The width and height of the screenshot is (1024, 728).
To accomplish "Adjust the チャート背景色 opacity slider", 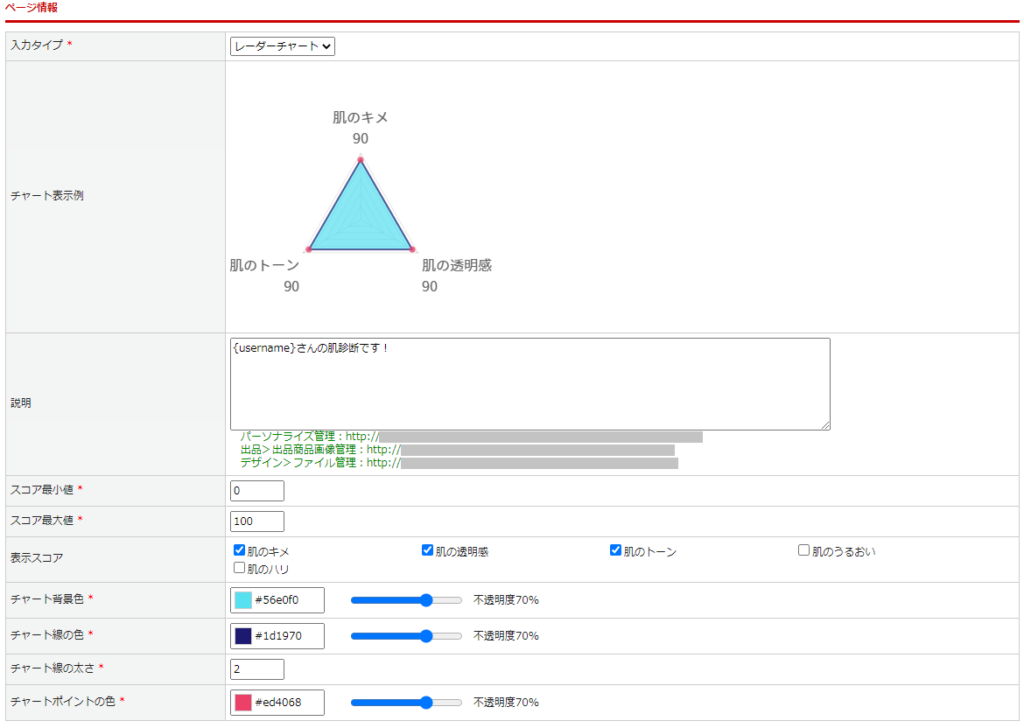I will coord(406,600).
